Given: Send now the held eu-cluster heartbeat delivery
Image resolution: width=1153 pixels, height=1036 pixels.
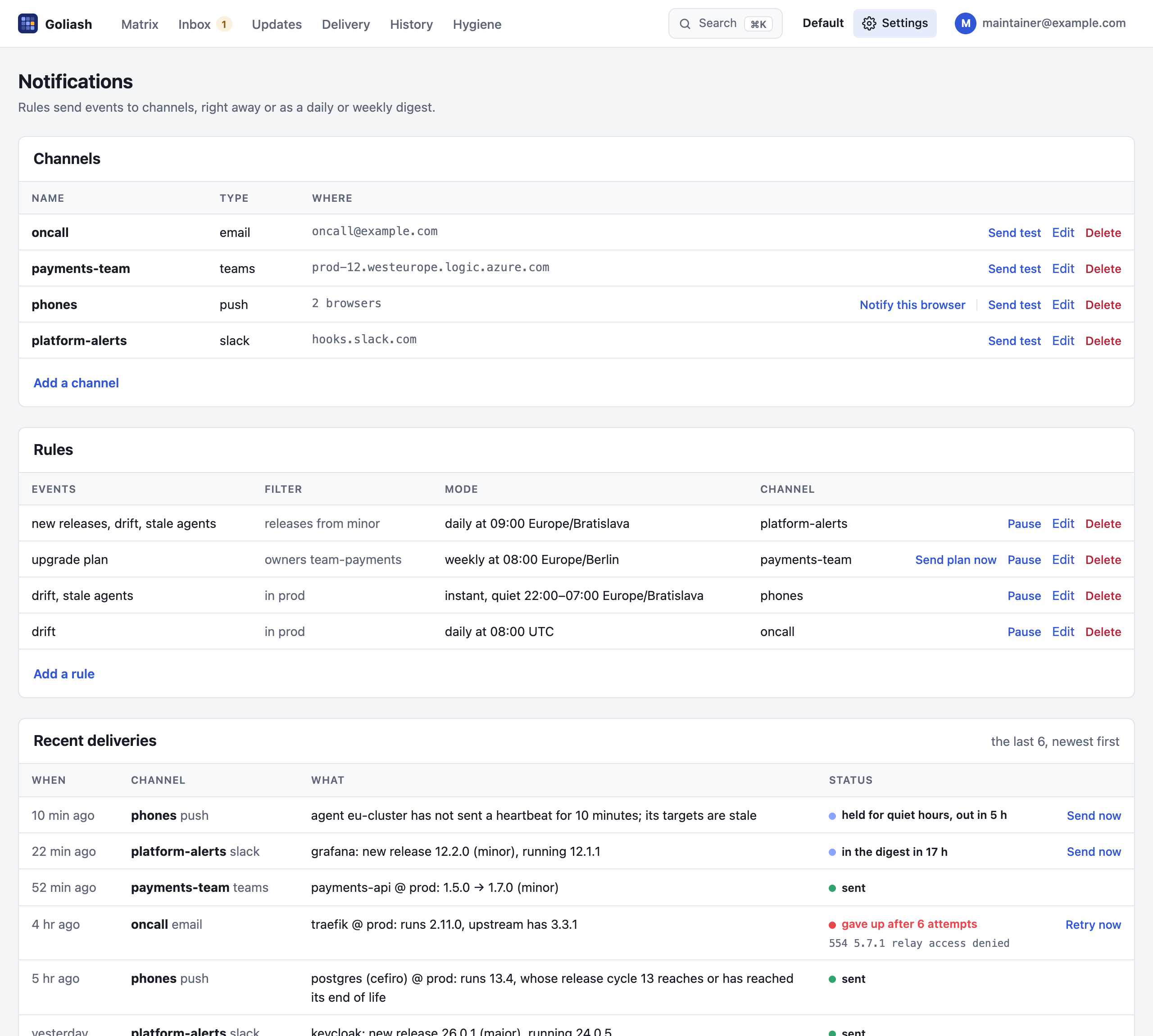Looking at the screenshot, I should (1093, 816).
